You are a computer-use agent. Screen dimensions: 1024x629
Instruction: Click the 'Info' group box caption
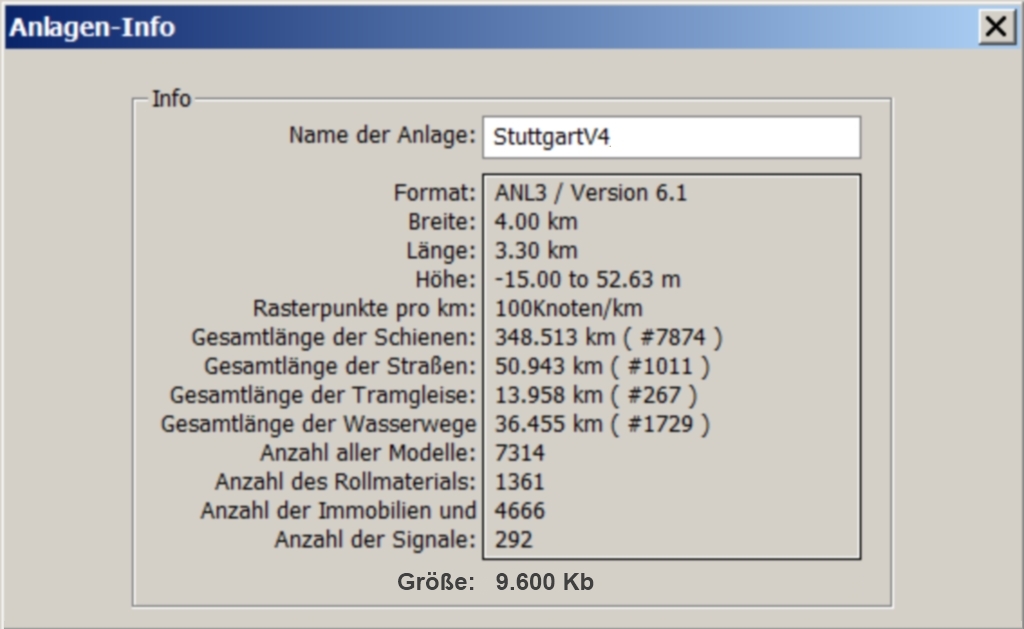pos(171,99)
